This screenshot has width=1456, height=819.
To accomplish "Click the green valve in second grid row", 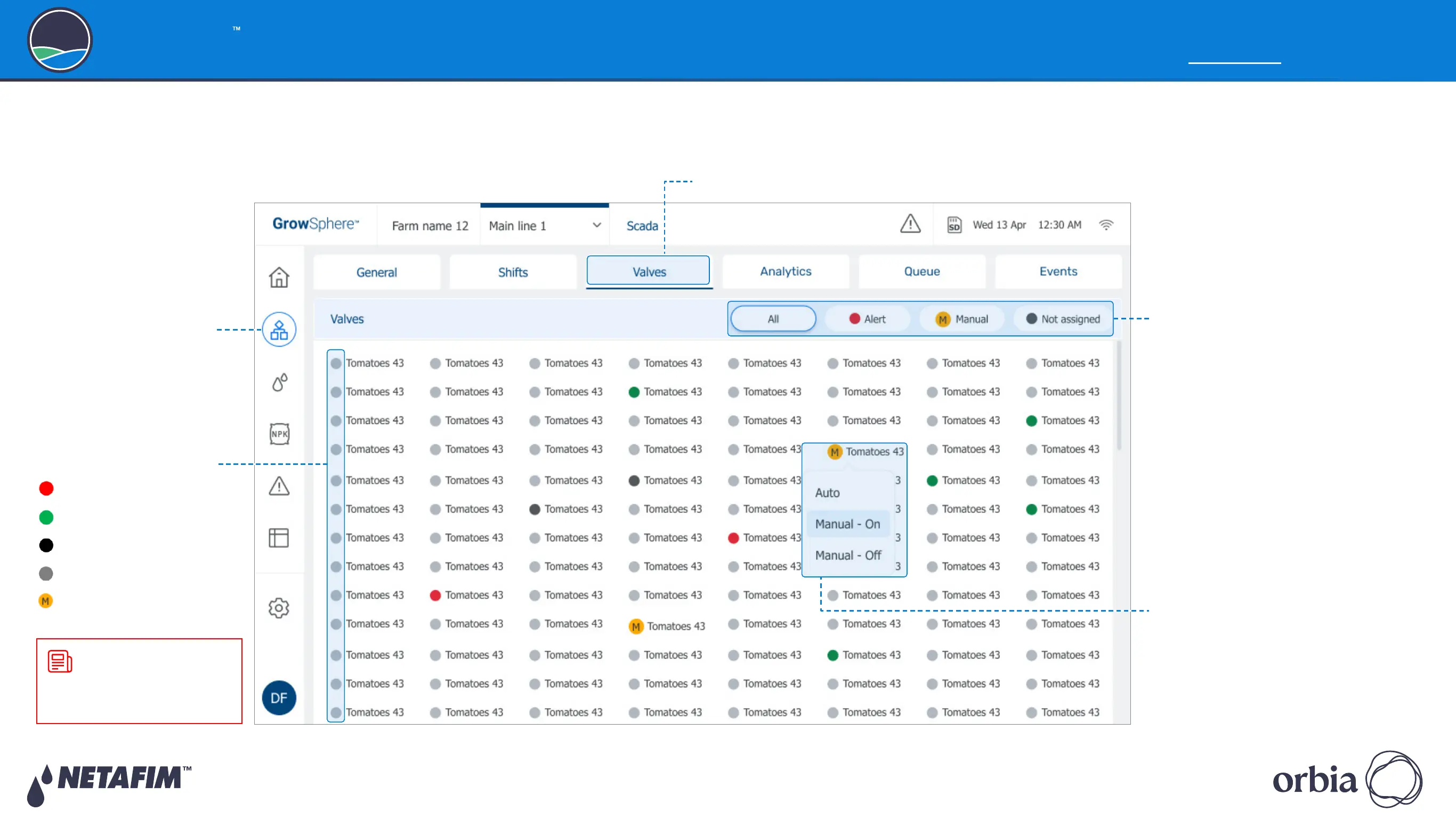I will pos(634,392).
